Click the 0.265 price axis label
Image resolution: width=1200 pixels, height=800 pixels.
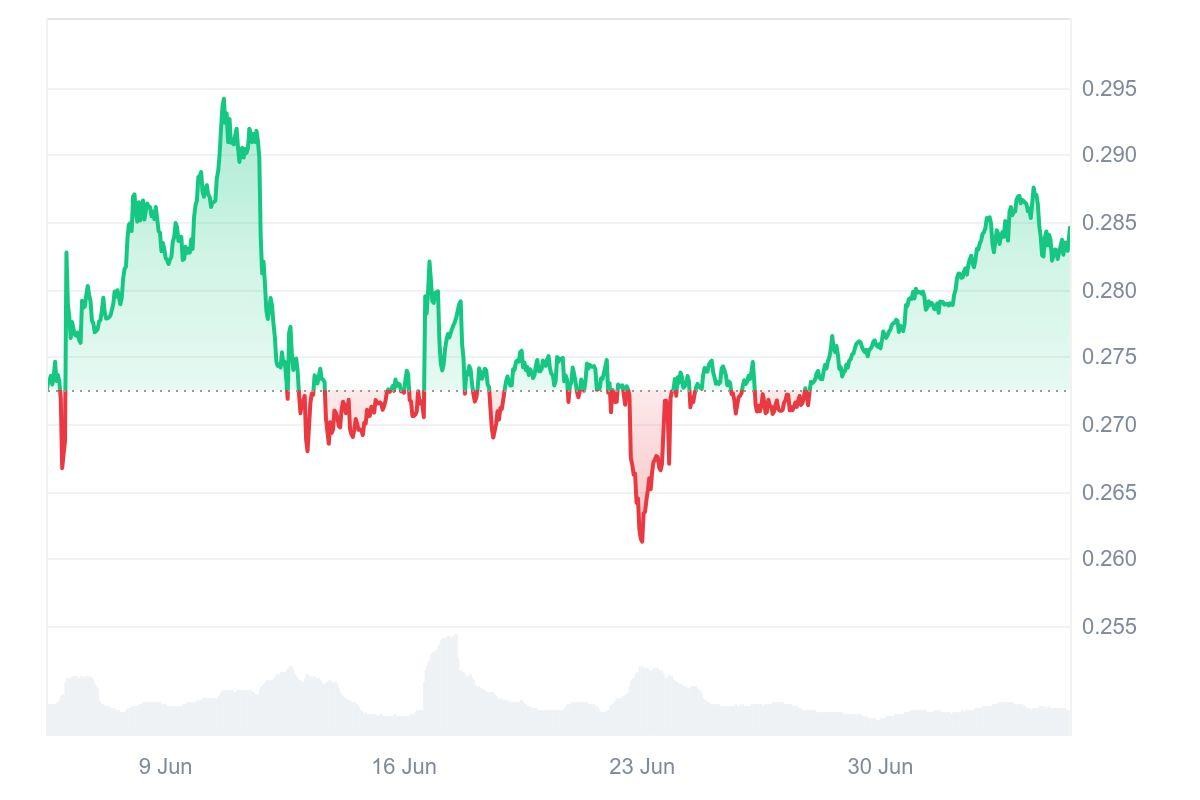tap(1109, 492)
